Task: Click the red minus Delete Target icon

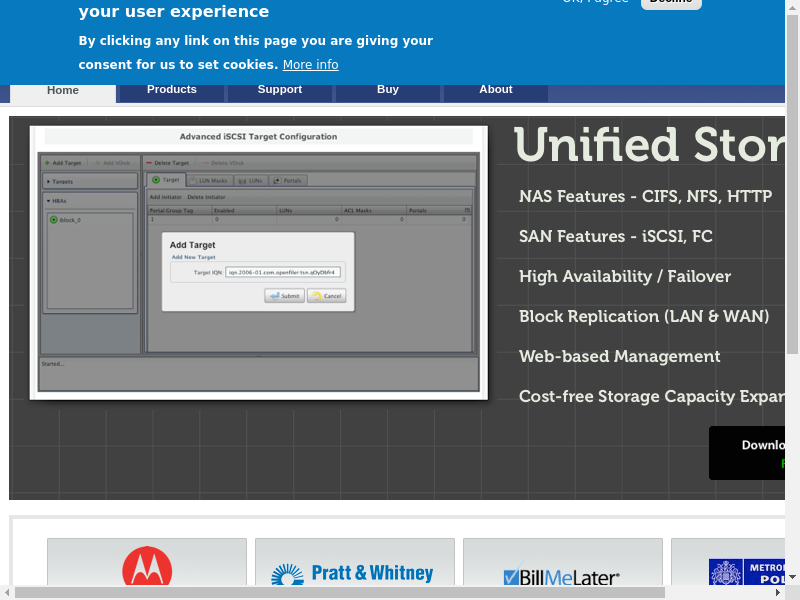Action: pyautogui.click(x=149, y=162)
